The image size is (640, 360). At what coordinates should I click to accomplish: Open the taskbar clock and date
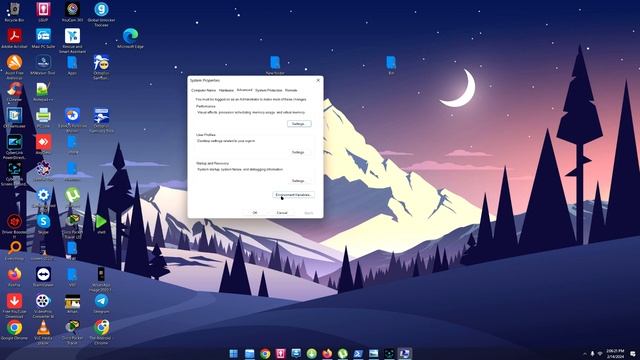[x=615, y=353]
